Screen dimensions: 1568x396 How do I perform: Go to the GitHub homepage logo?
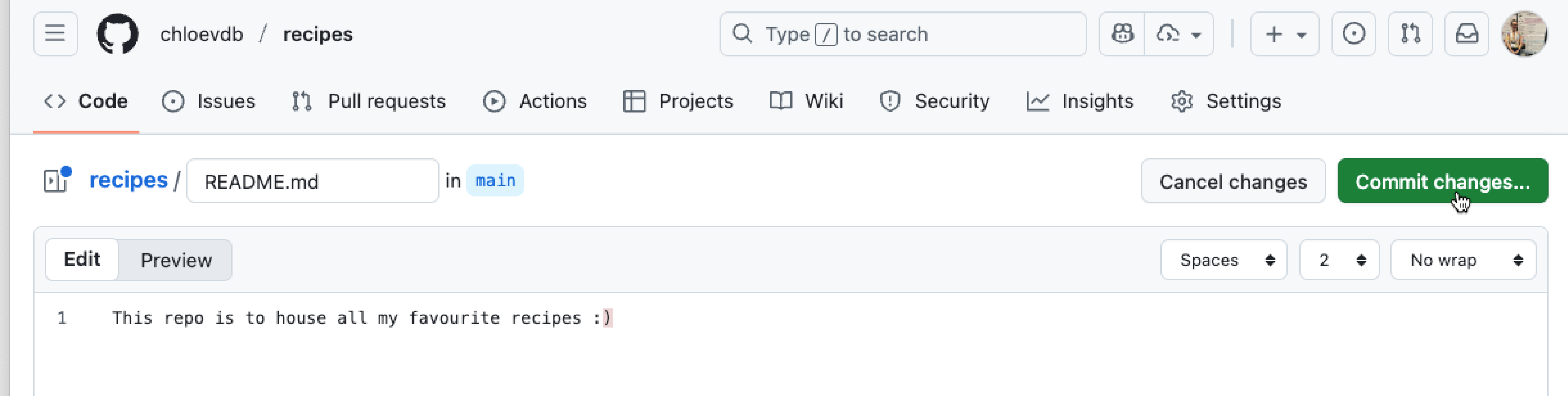tap(118, 34)
